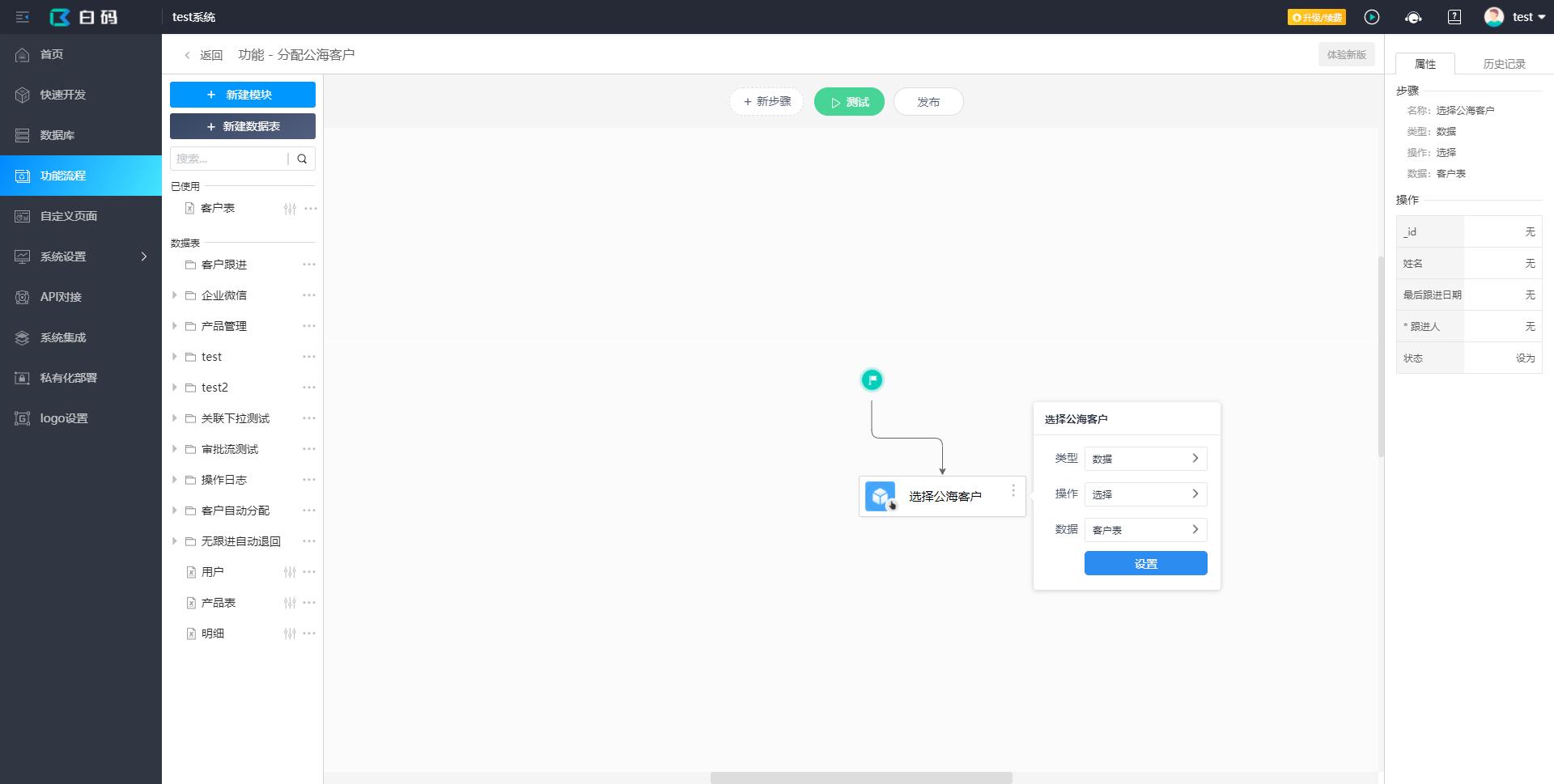Click the 新建模块 button
This screenshot has width=1554, height=784.
pos(243,95)
